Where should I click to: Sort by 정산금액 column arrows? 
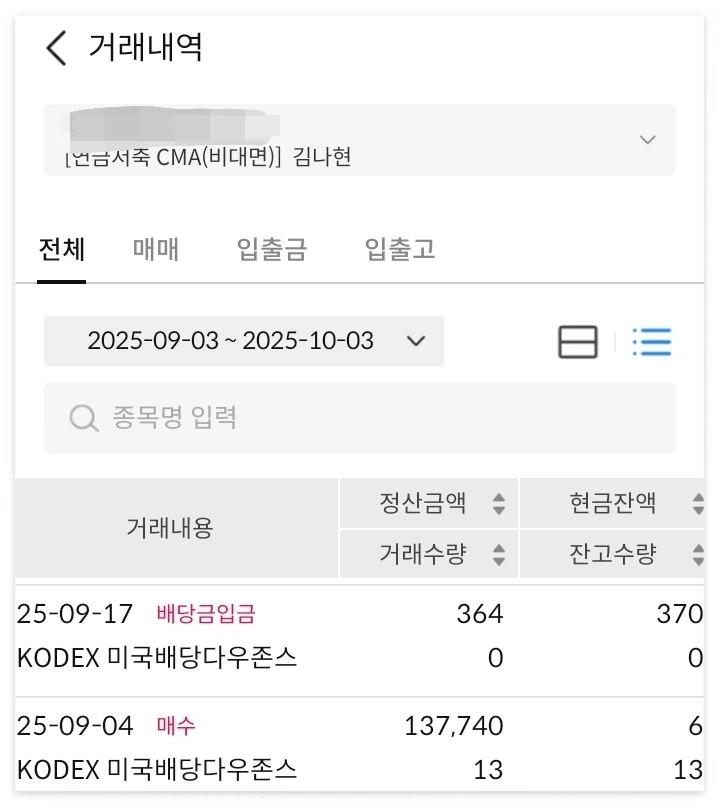click(x=498, y=504)
